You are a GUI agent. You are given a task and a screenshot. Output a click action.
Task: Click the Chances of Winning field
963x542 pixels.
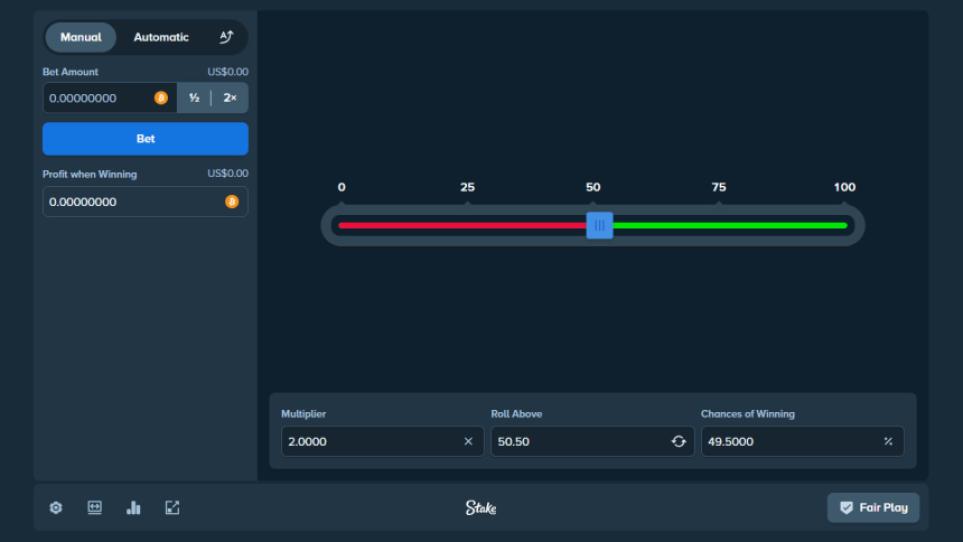point(803,441)
